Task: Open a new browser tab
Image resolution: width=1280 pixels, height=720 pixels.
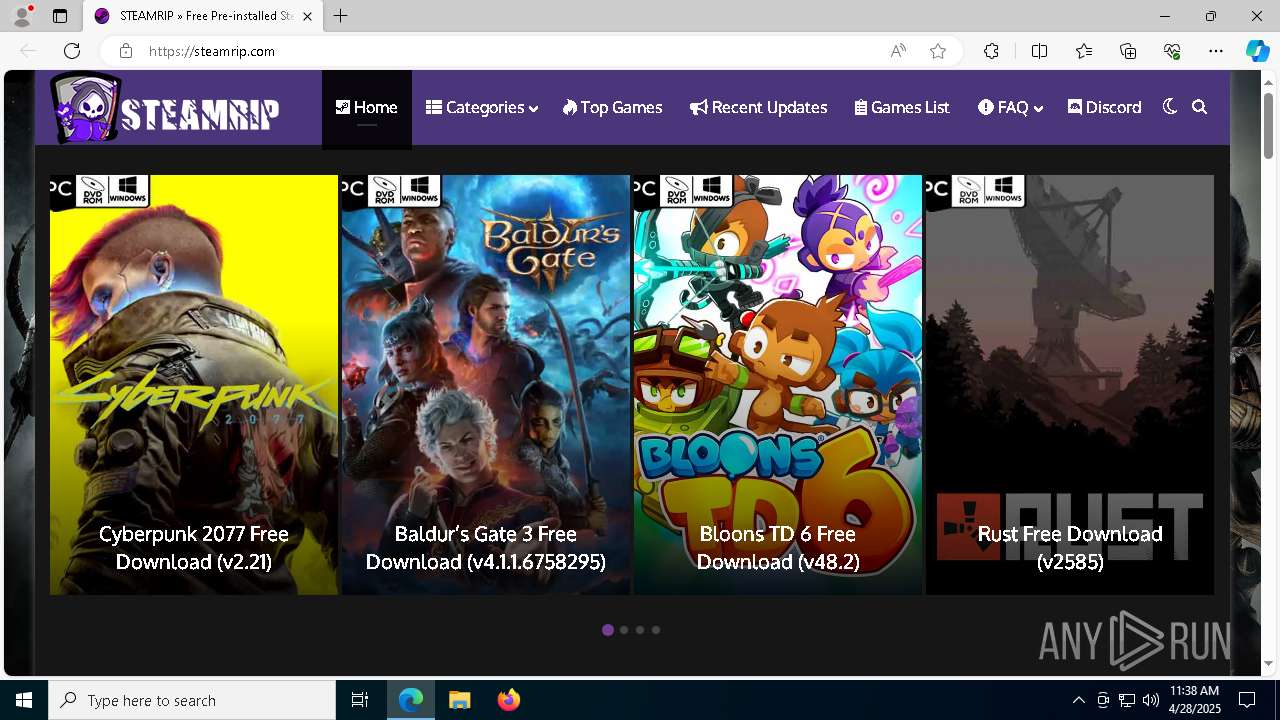Action: [x=341, y=16]
